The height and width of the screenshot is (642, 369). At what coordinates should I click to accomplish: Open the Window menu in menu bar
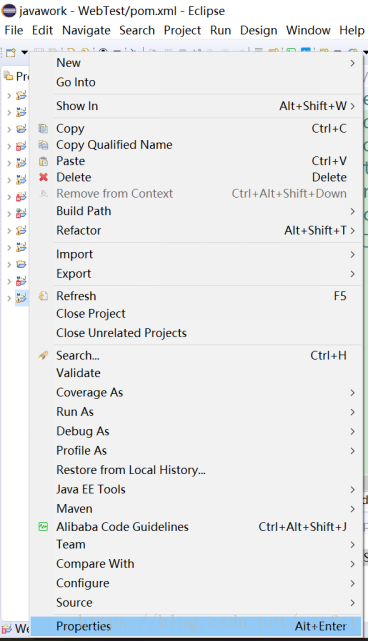tap(308, 30)
